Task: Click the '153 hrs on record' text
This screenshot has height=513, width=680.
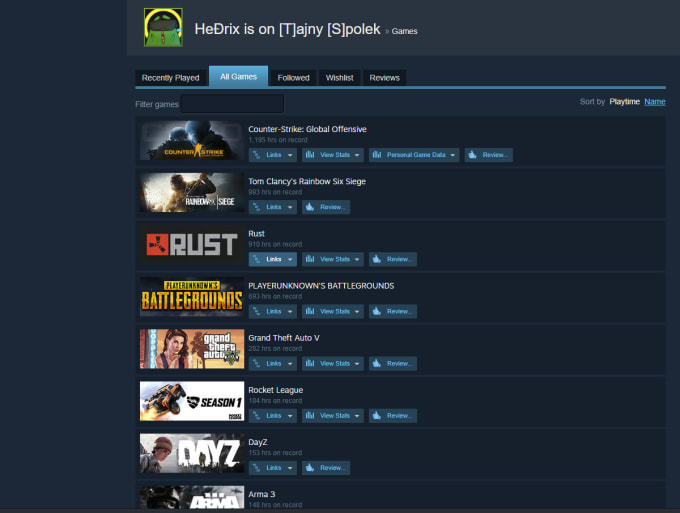Action: [275, 453]
